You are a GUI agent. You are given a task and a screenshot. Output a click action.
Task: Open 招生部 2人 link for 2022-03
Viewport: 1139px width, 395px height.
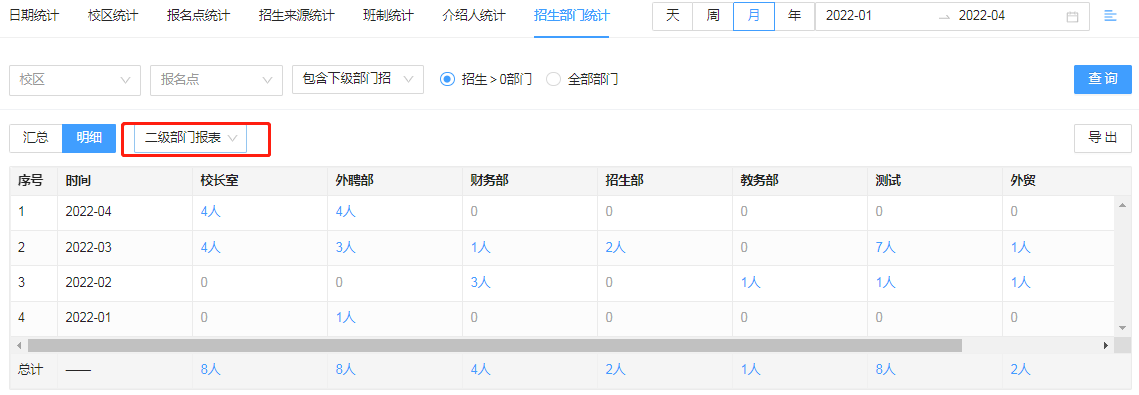pyautogui.click(x=615, y=248)
